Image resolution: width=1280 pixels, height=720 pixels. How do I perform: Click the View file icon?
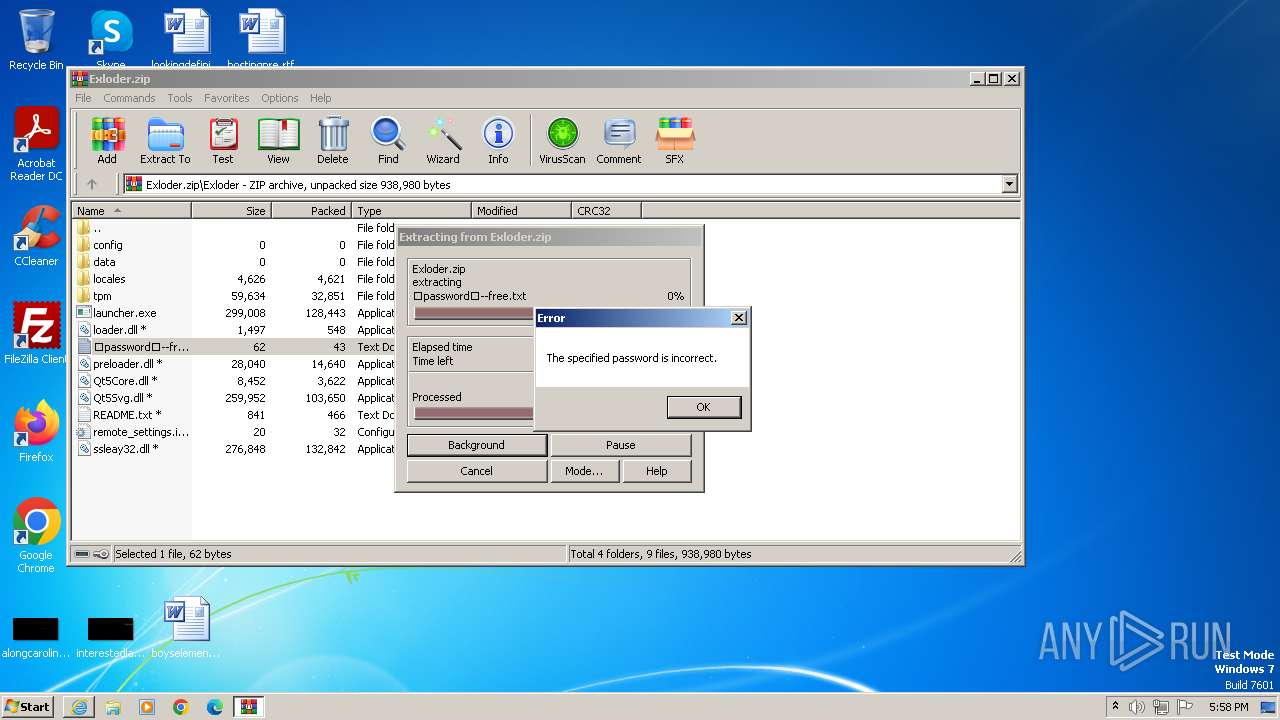278,140
